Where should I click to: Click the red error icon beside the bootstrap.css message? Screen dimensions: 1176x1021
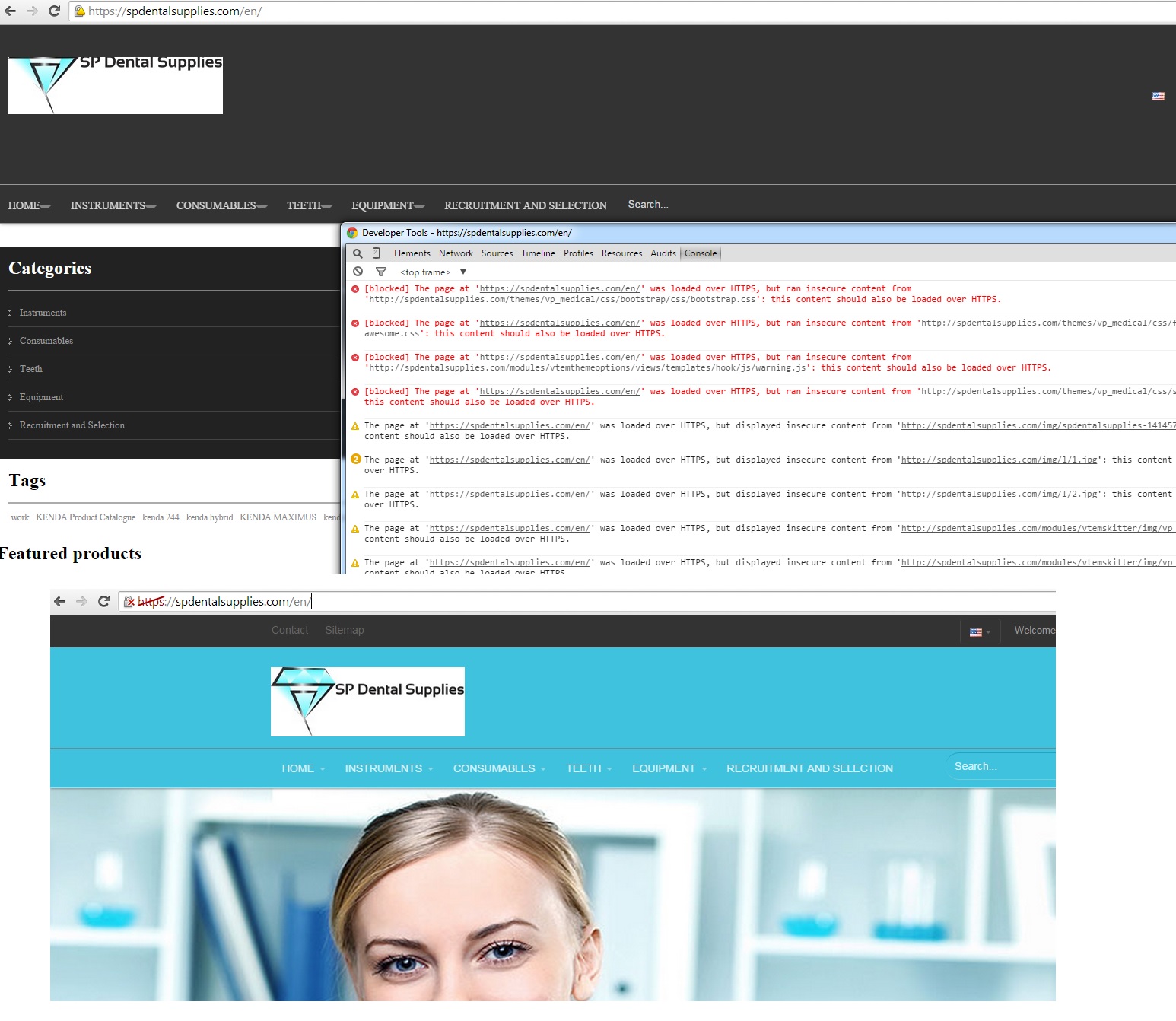[354, 289]
